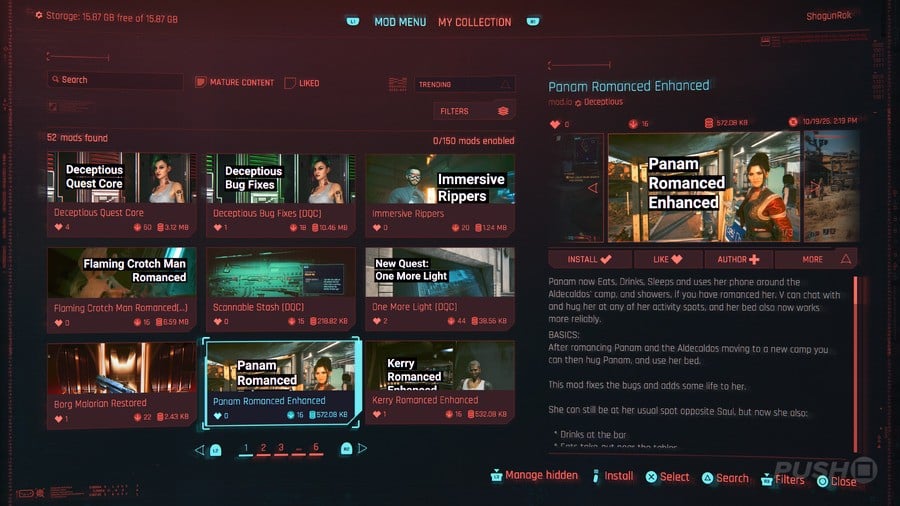The height and width of the screenshot is (506, 900).
Task: Toggle the LIKED checkbox
Action: (x=290, y=83)
